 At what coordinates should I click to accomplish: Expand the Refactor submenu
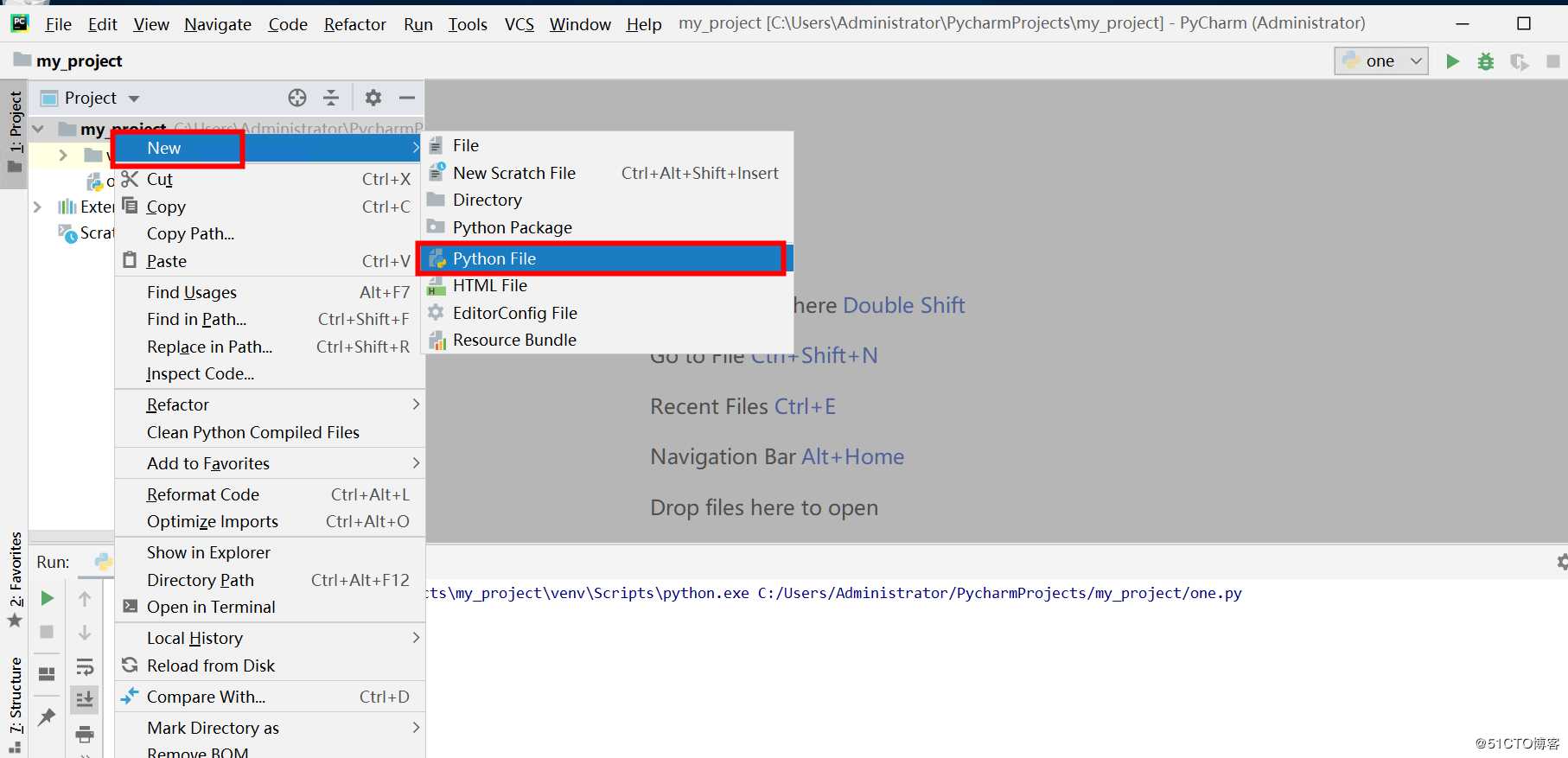(x=270, y=404)
